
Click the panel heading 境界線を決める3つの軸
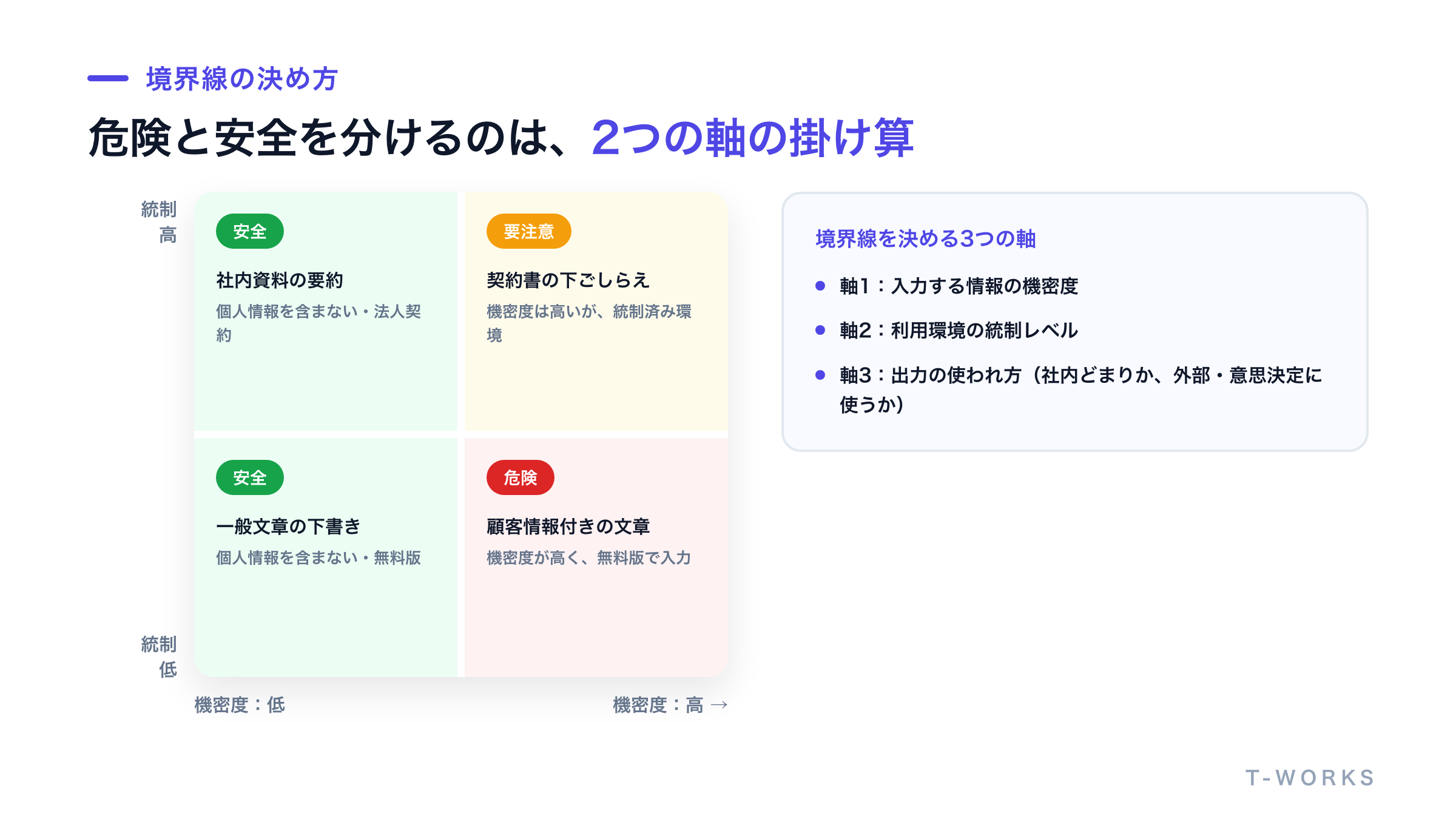(926, 238)
